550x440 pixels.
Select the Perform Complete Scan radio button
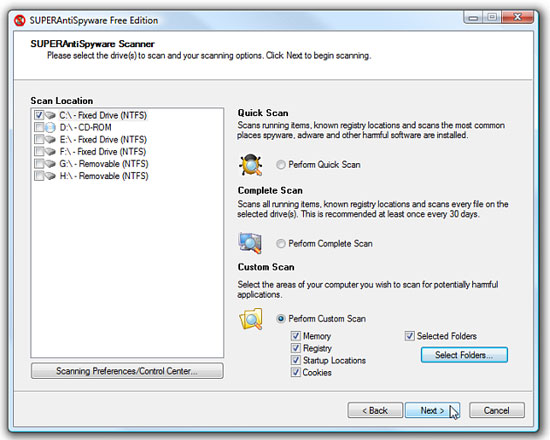point(281,244)
